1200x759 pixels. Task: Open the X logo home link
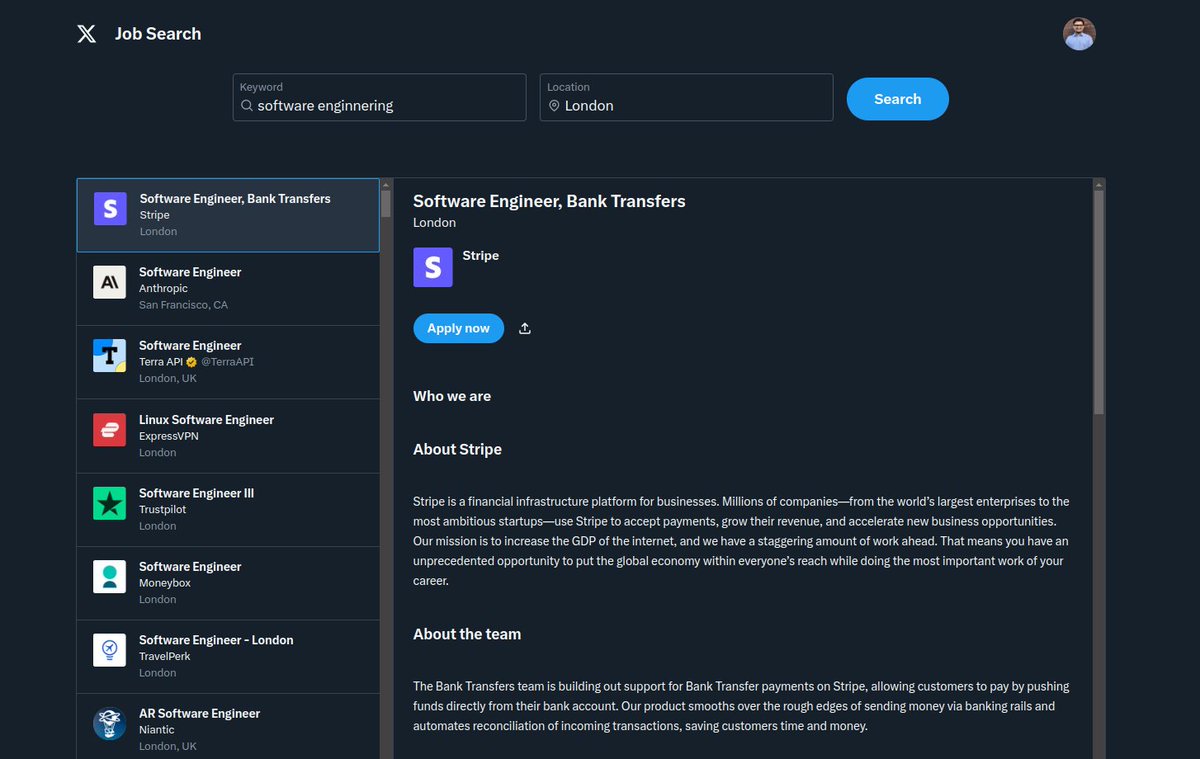click(x=87, y=34)
